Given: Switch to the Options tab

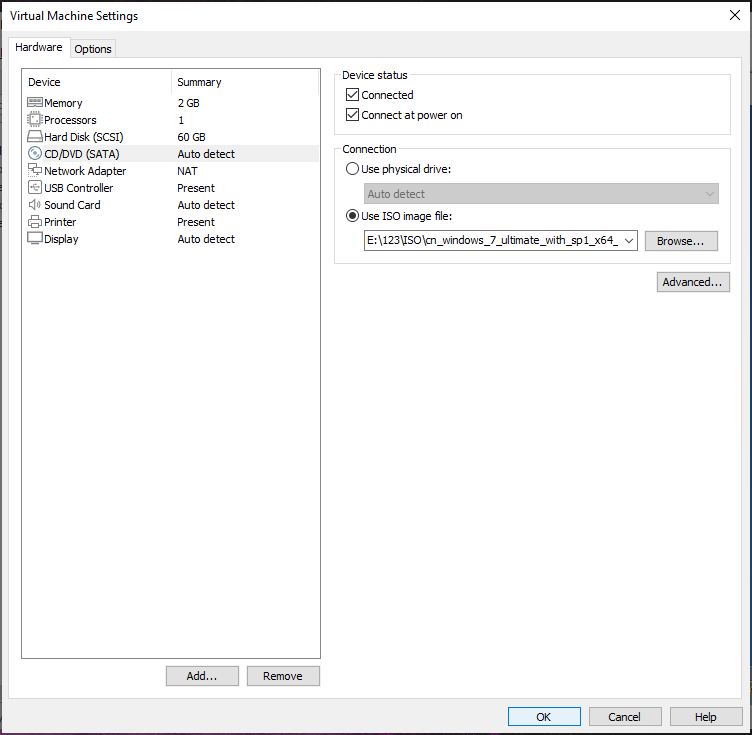Looking at the screenshot, I should (93, 49).
